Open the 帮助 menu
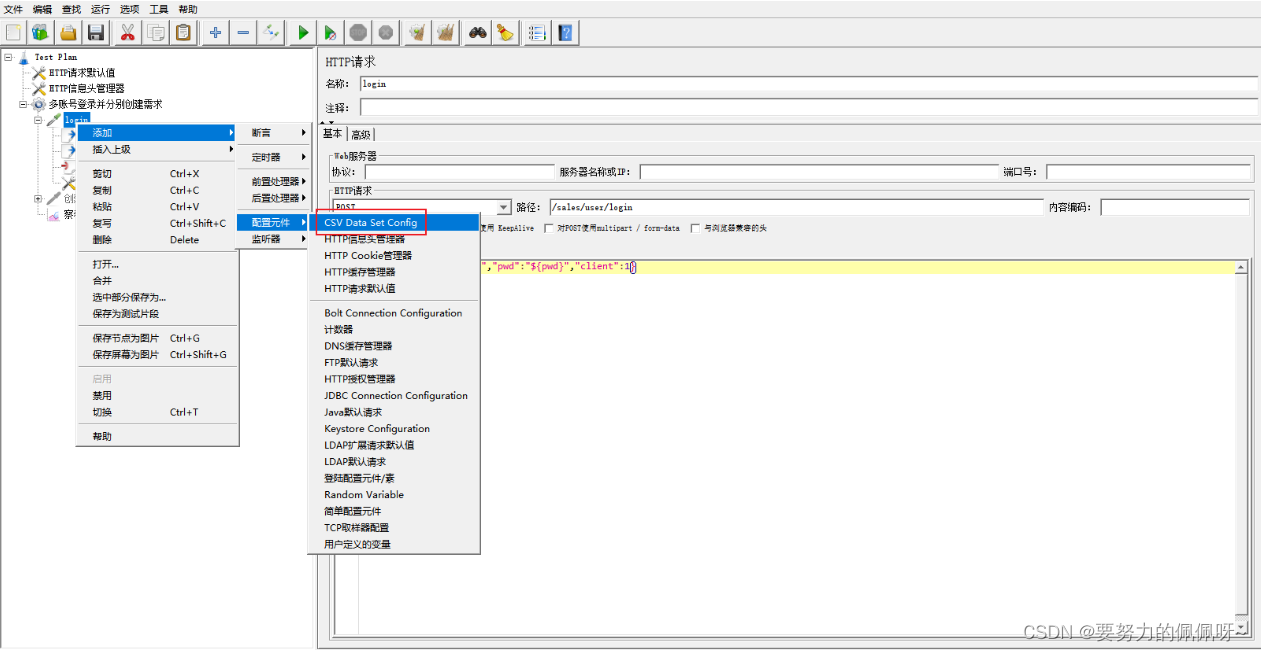 [188, 9]
